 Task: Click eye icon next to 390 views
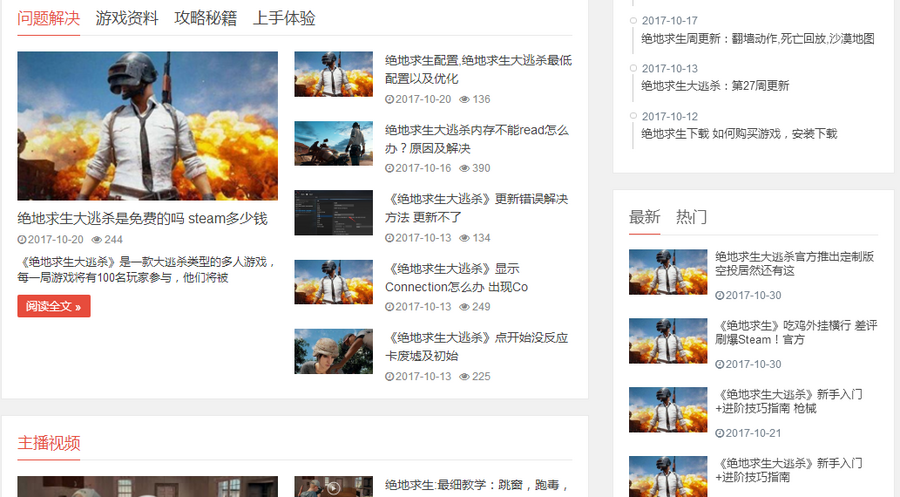464,168
